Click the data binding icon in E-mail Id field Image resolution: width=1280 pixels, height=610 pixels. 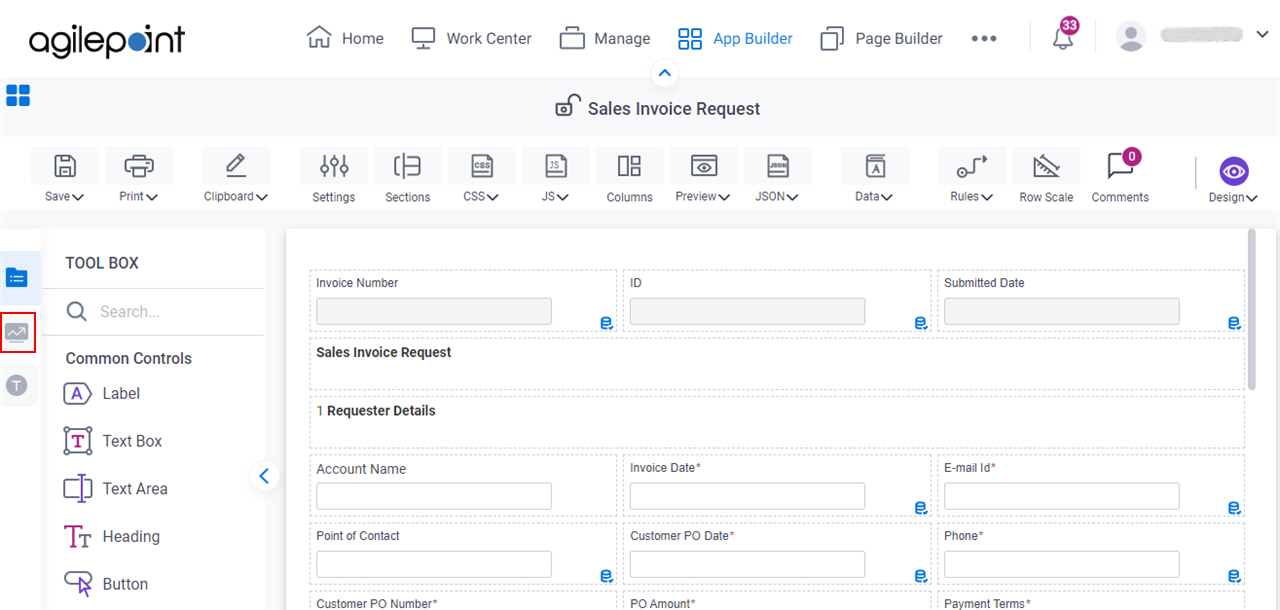(x=1235, y=508)
